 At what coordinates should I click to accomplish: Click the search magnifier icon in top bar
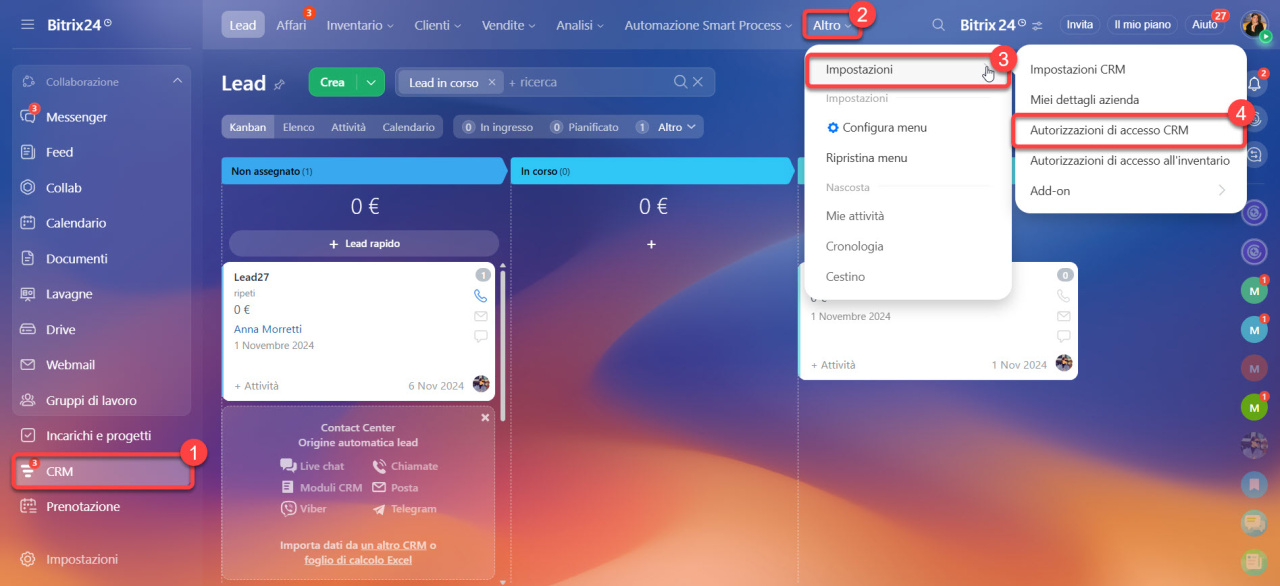938,25
